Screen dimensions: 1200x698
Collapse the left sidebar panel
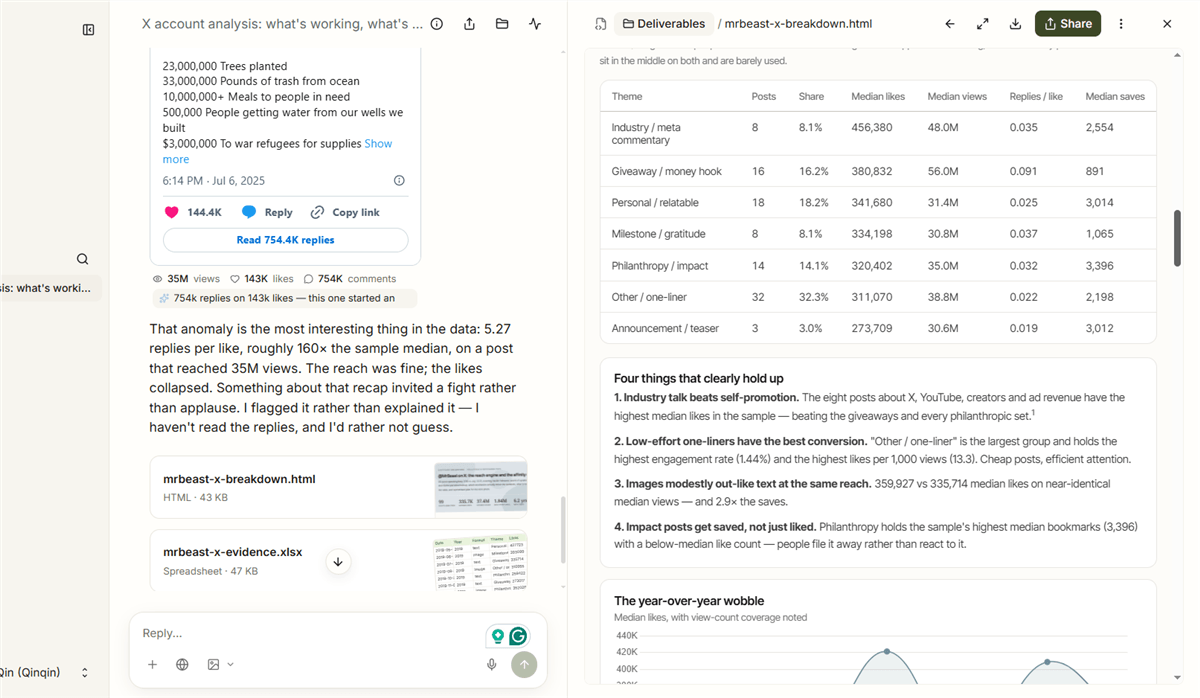tap(88, 30)
